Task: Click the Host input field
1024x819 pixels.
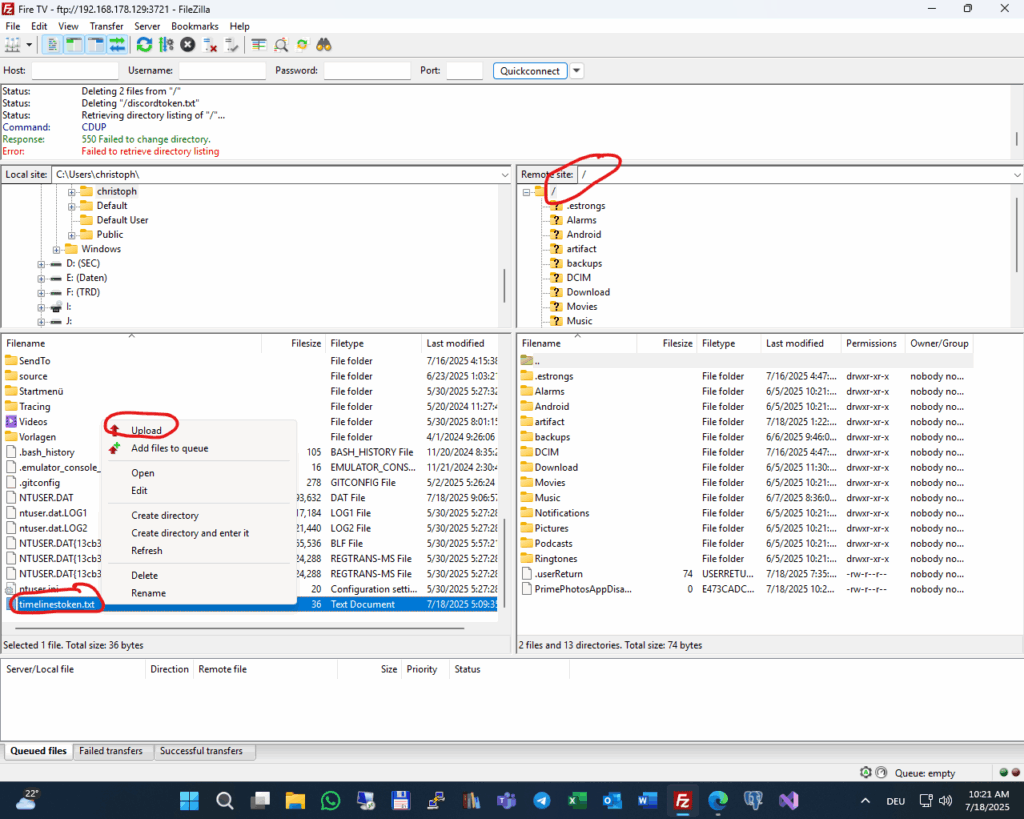Action: point(75,71)
